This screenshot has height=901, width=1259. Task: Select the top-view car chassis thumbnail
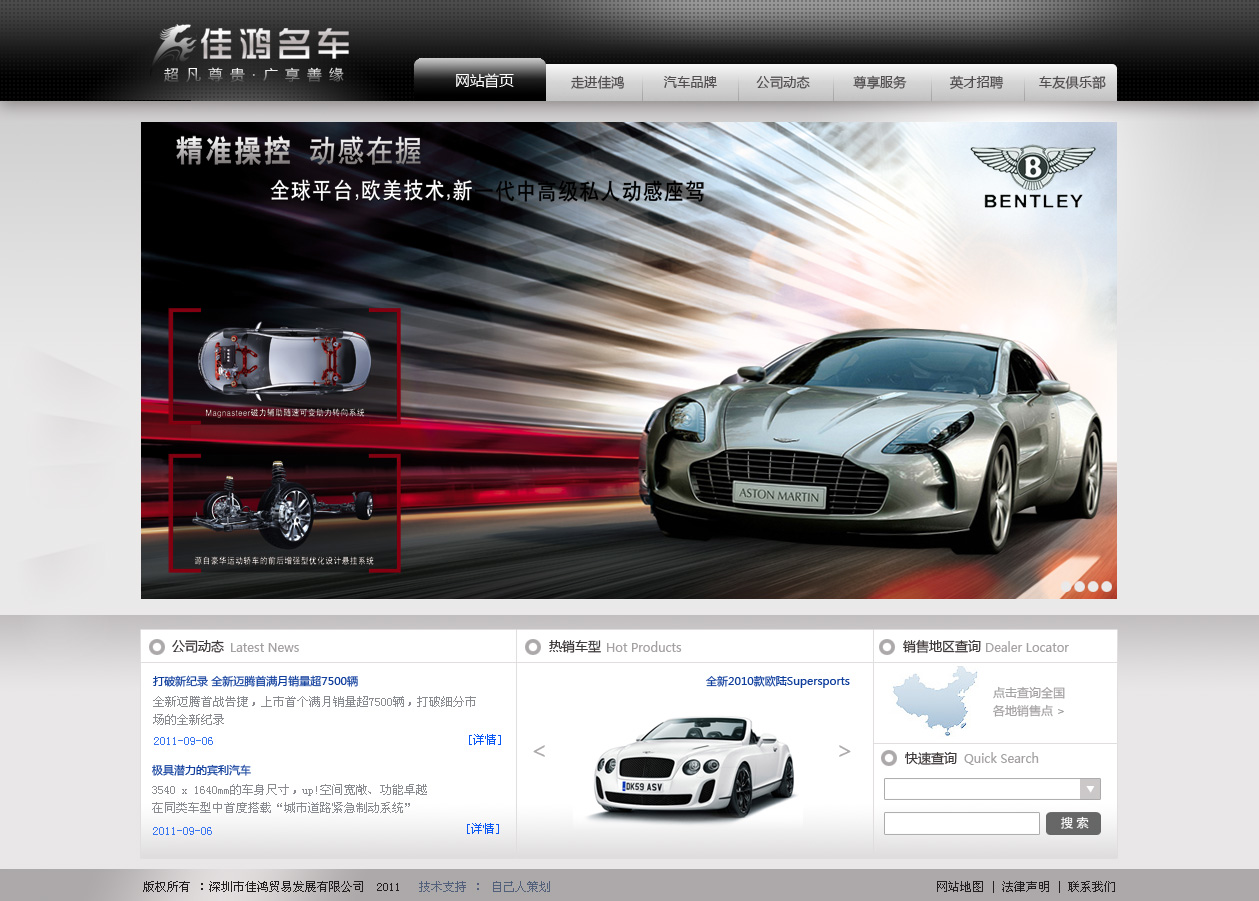pos(285,365)
